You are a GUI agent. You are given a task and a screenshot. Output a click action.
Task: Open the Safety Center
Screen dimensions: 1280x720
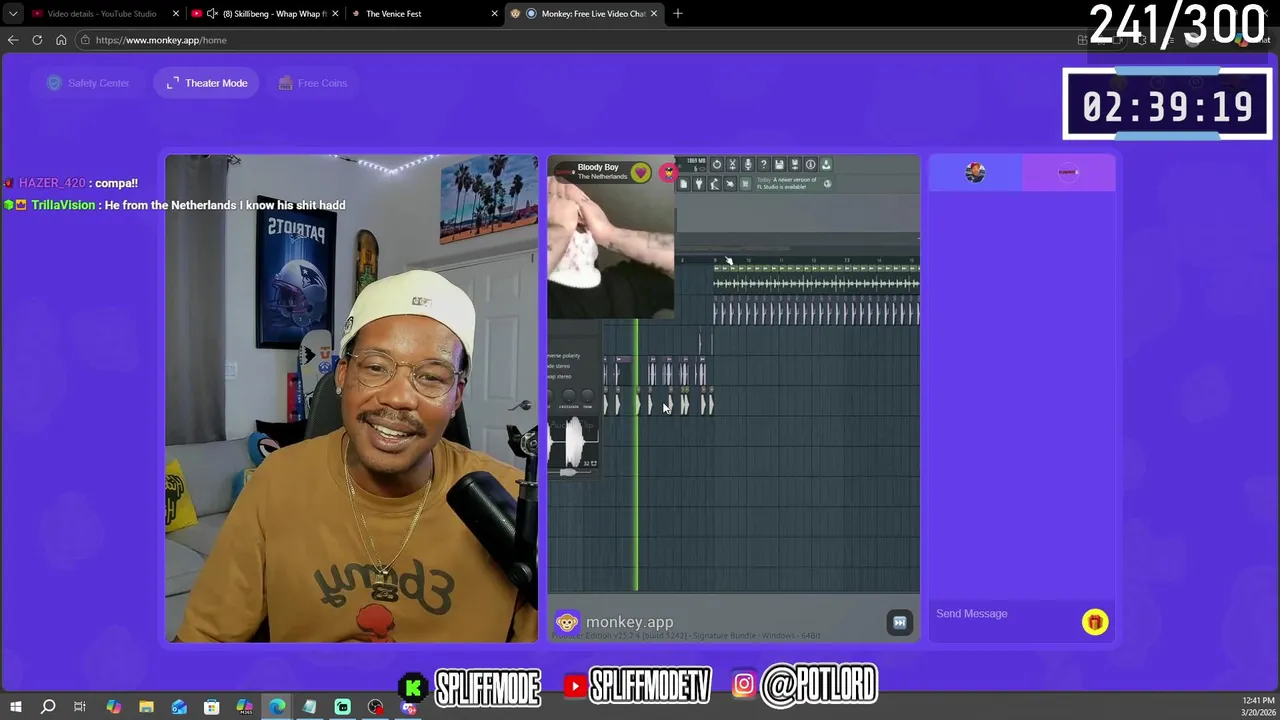click(x=89, y=83)
